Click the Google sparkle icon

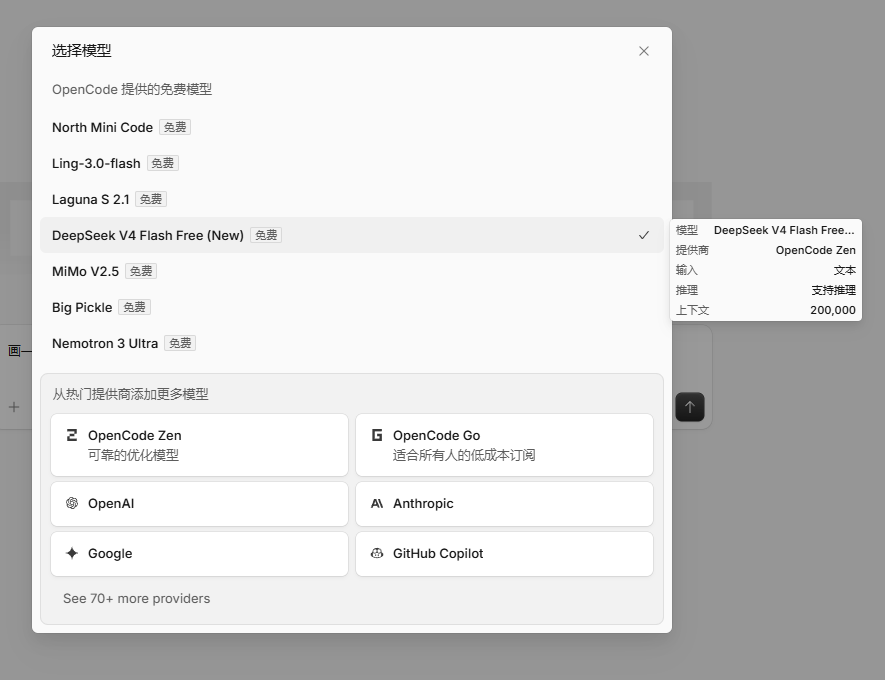pos(72,553)
